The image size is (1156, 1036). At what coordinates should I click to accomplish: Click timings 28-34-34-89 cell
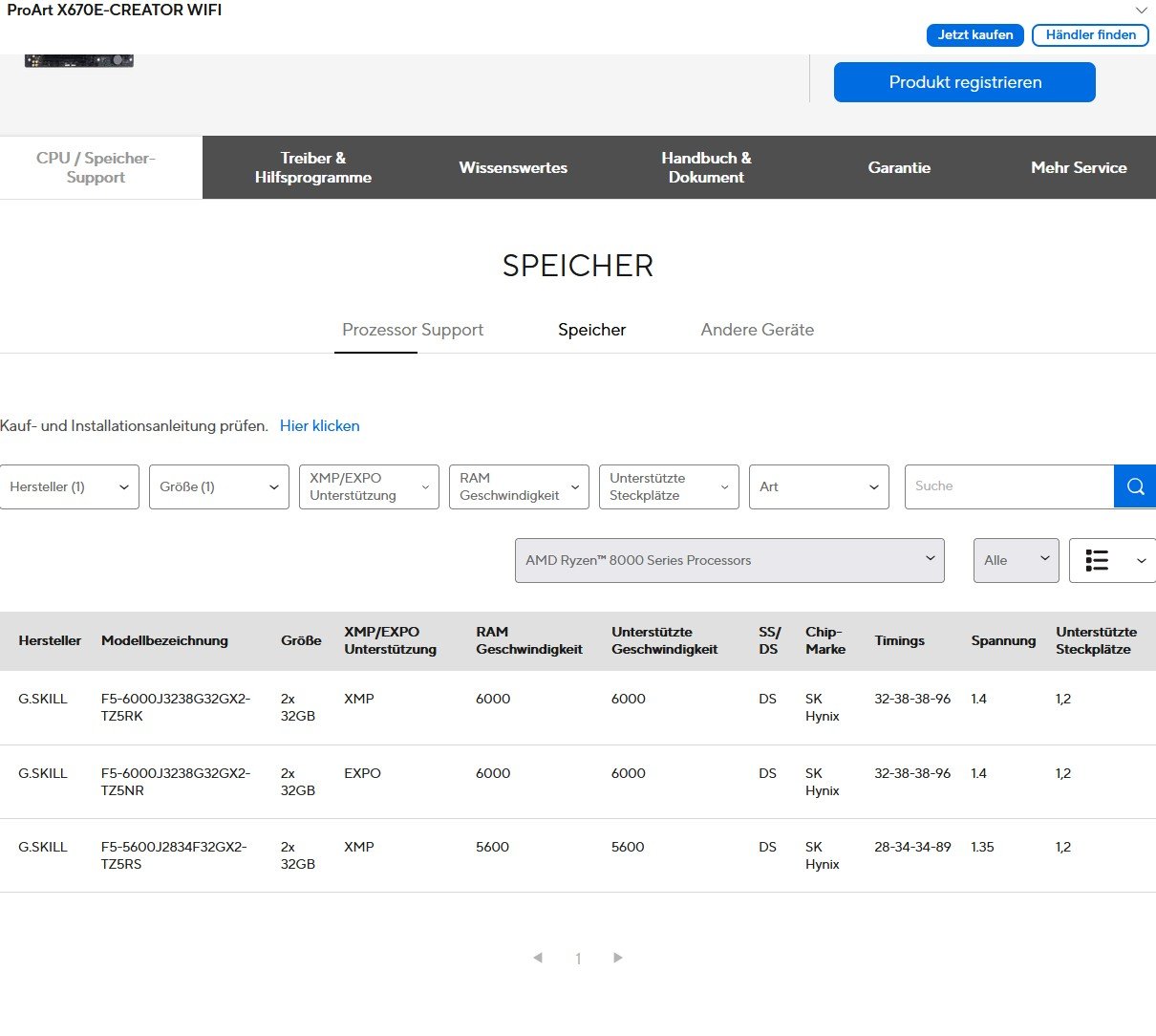click(x=912, y=847)
